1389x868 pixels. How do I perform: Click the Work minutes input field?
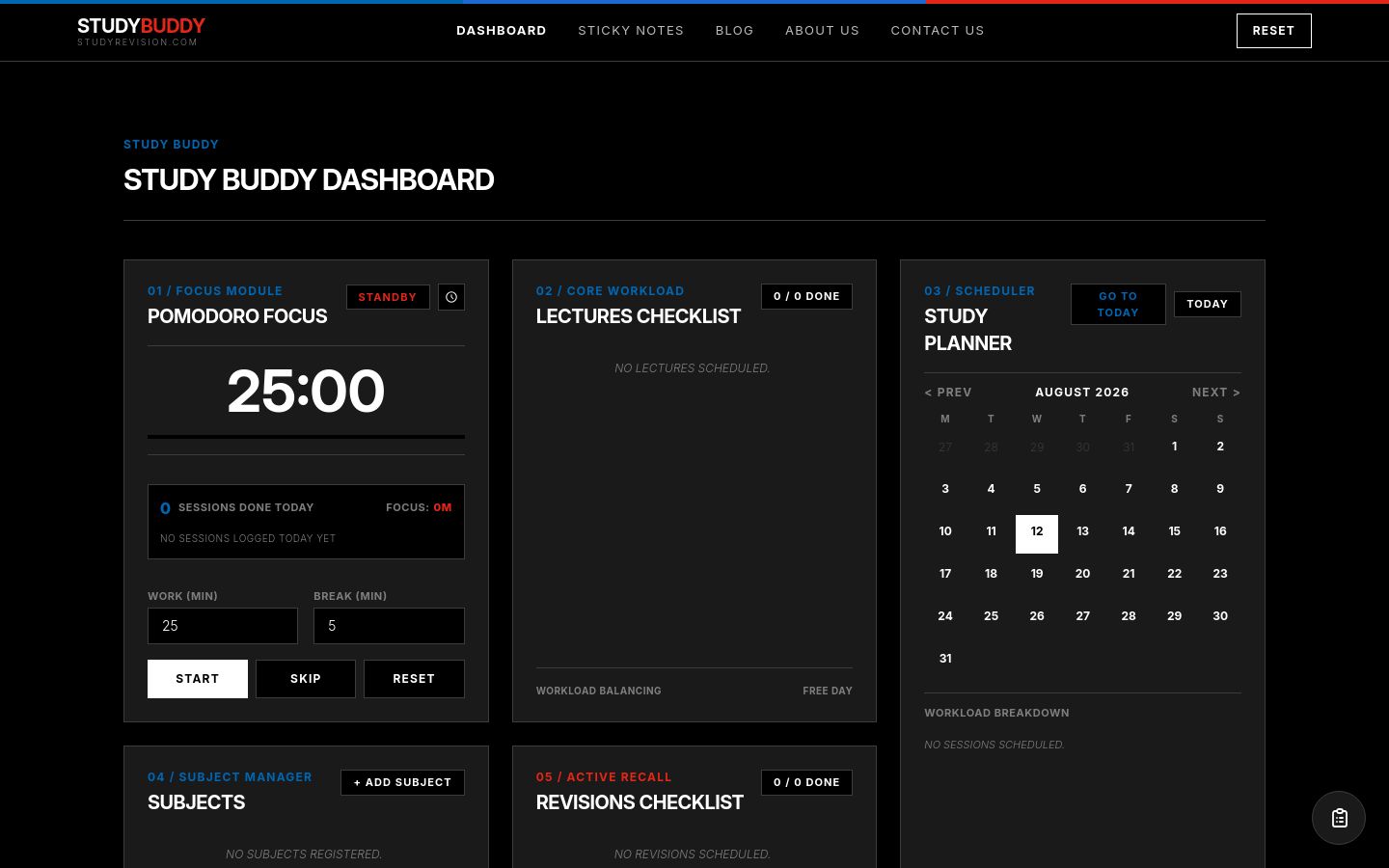(x=223, y=626)
